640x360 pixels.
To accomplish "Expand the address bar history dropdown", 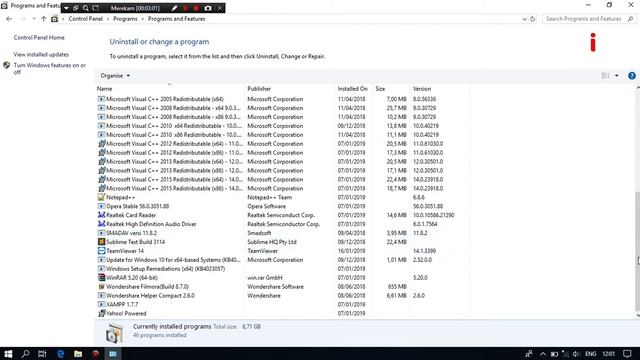I will coord(524,19).
